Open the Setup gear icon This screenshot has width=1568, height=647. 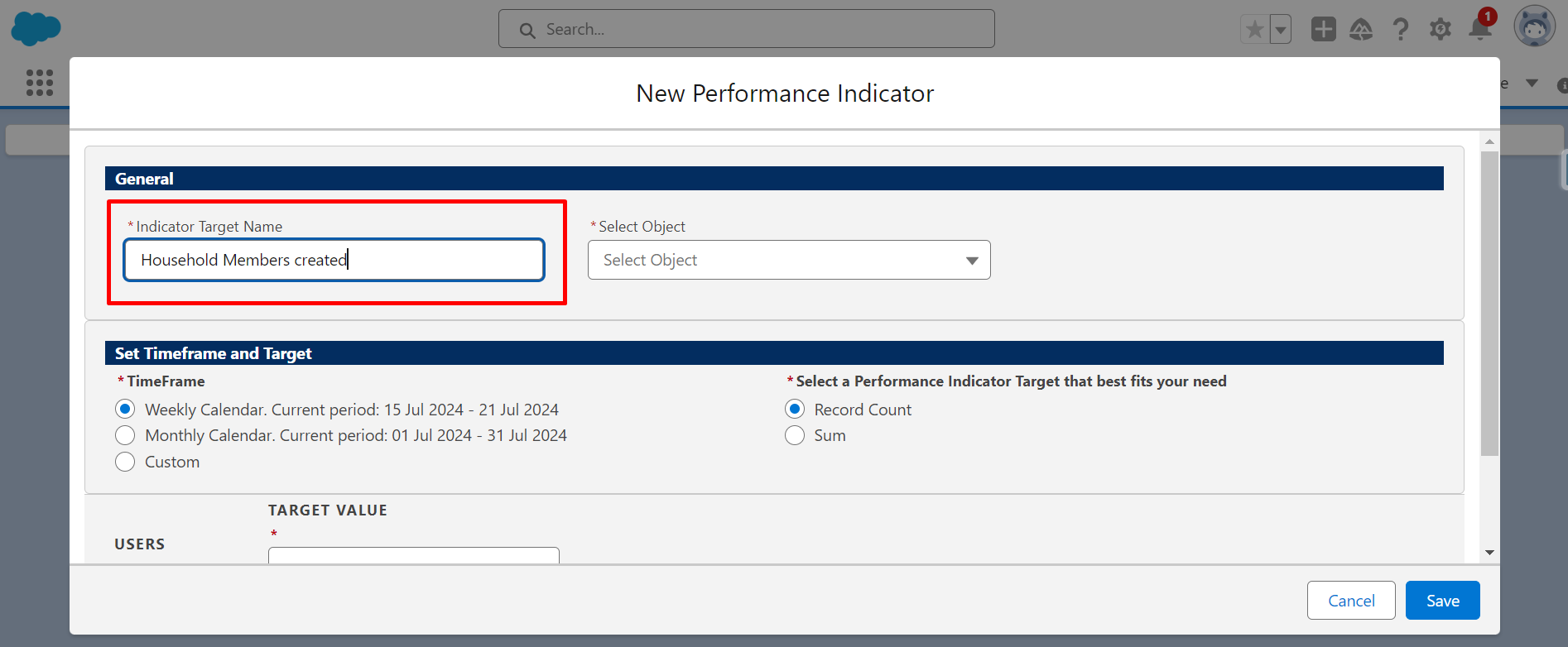click(1441, 30)
